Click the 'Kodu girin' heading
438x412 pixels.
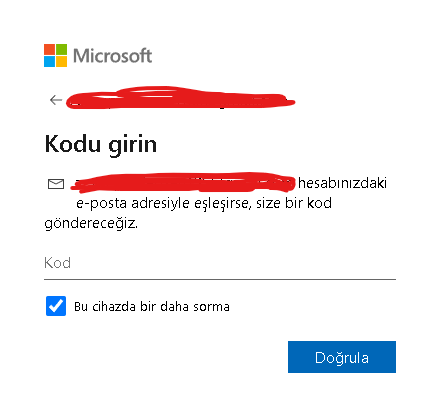[x=101, y=144]
